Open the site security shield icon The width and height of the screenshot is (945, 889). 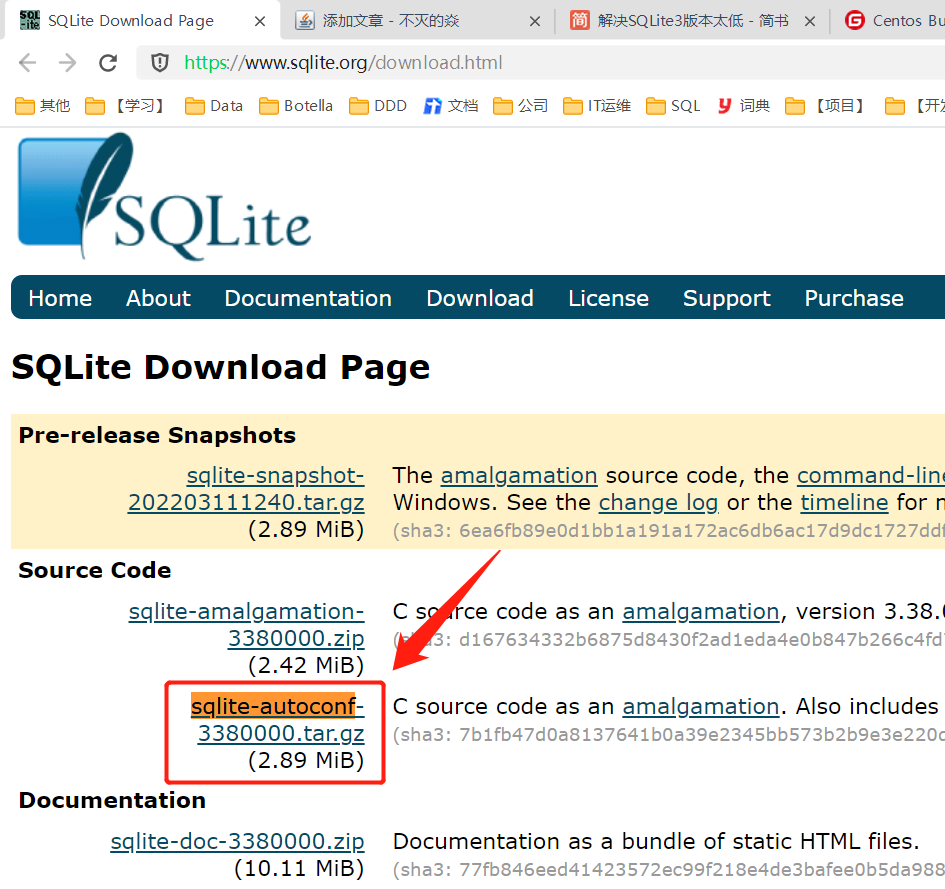tap(160, 63)
